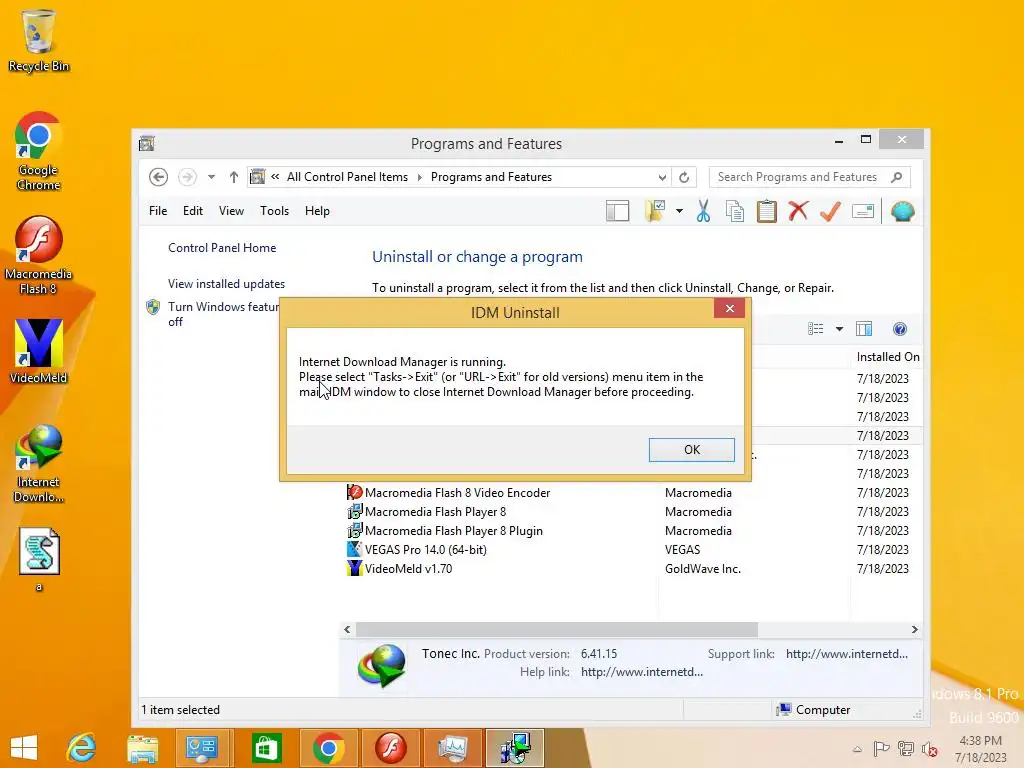Screen dimensions: 1024x768
Task: Open the Windows Start button
Action: (24, 748)
